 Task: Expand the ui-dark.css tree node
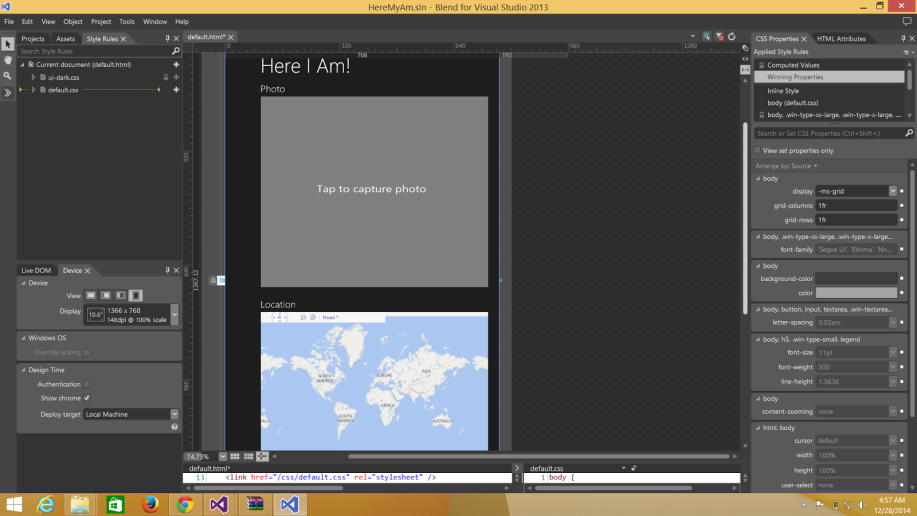(x=33, y=77)
